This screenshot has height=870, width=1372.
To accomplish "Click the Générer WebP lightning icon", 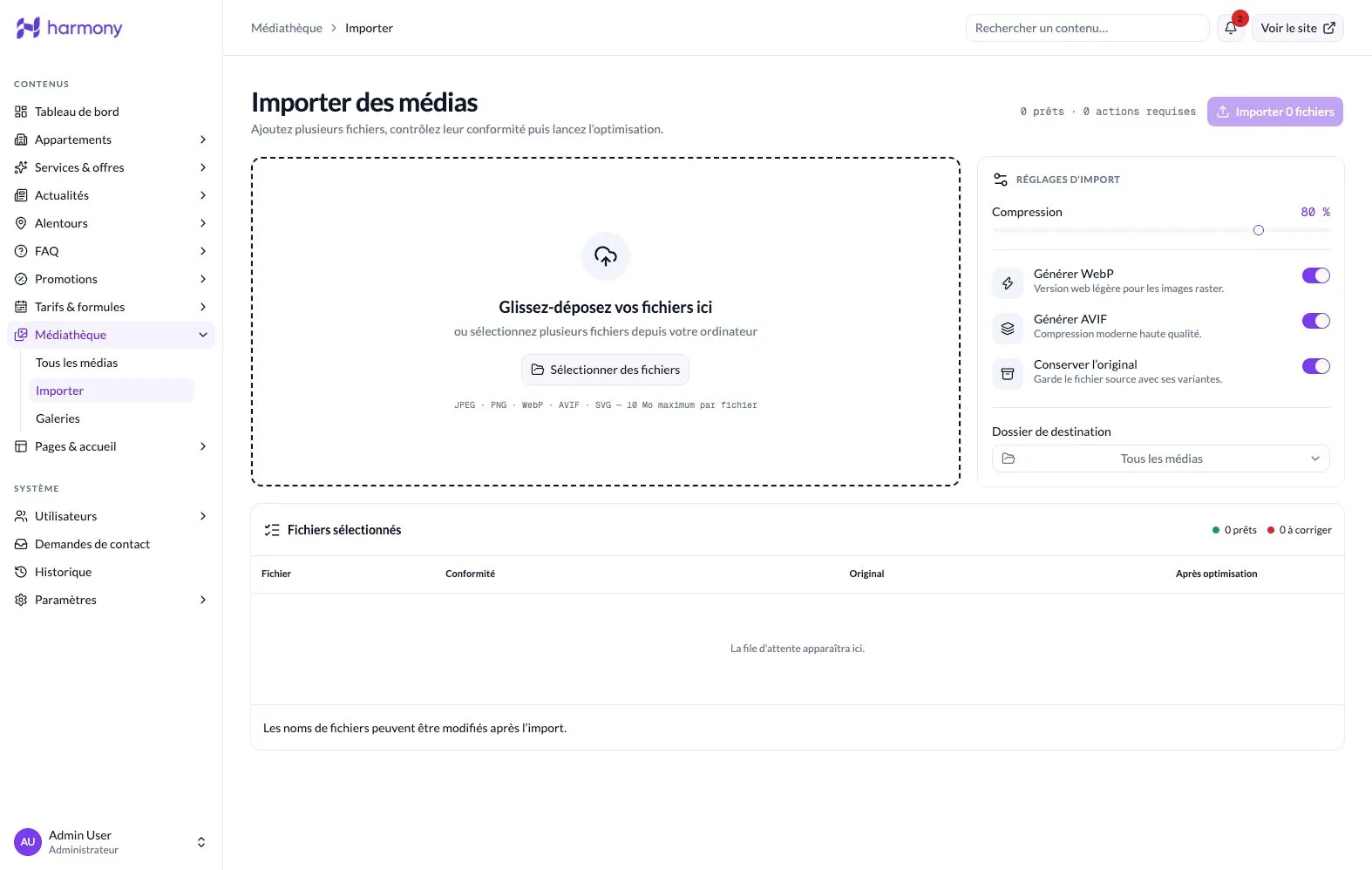I will click(x=1008, y=282).
